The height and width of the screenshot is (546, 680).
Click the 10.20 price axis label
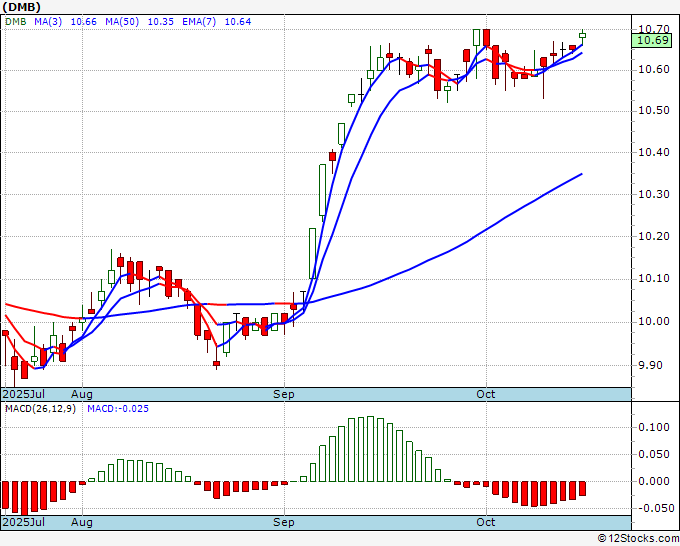(654, 236)
